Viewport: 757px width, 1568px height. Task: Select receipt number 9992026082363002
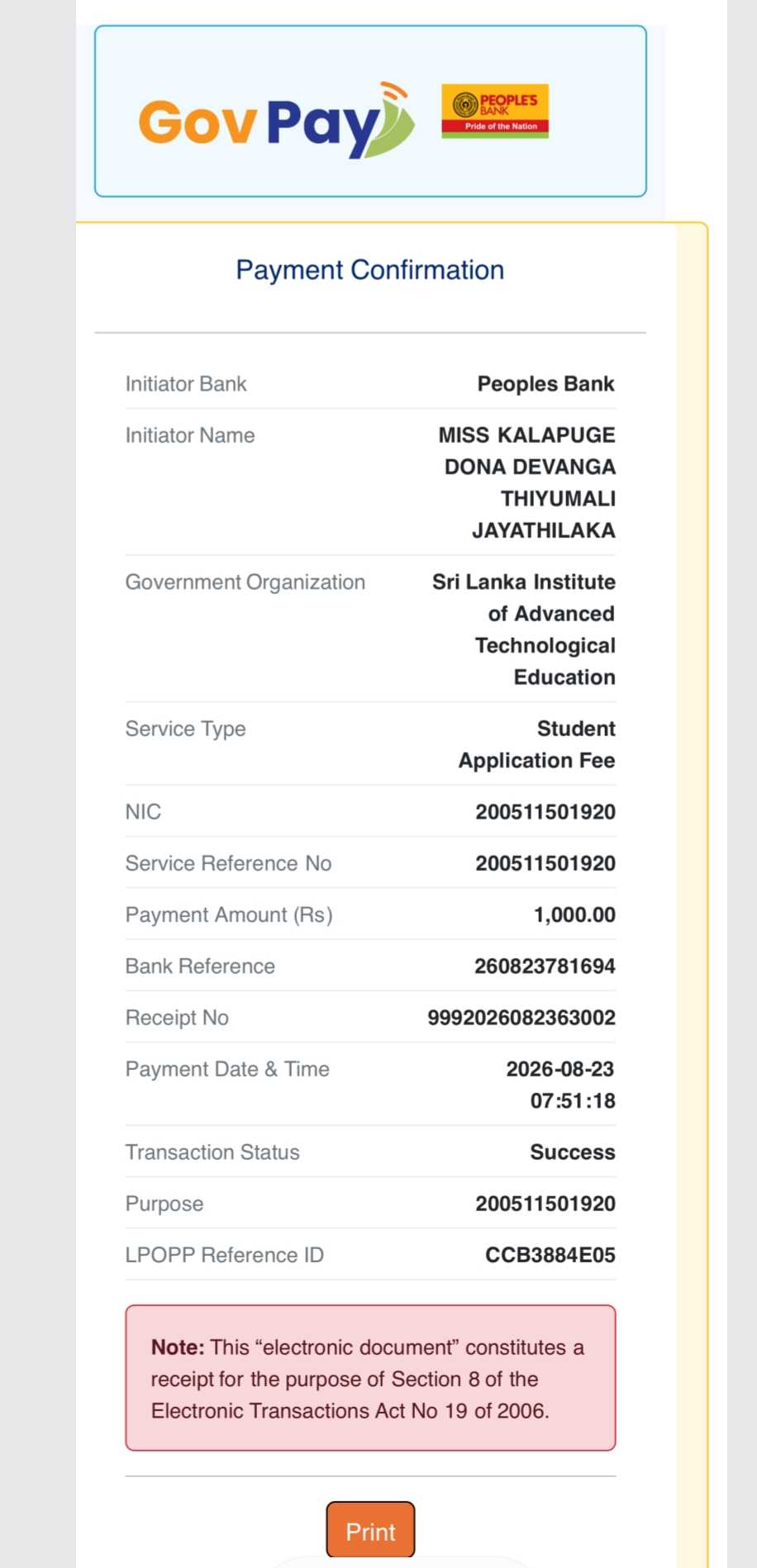pyautogui.click(x=521, y=1018)
